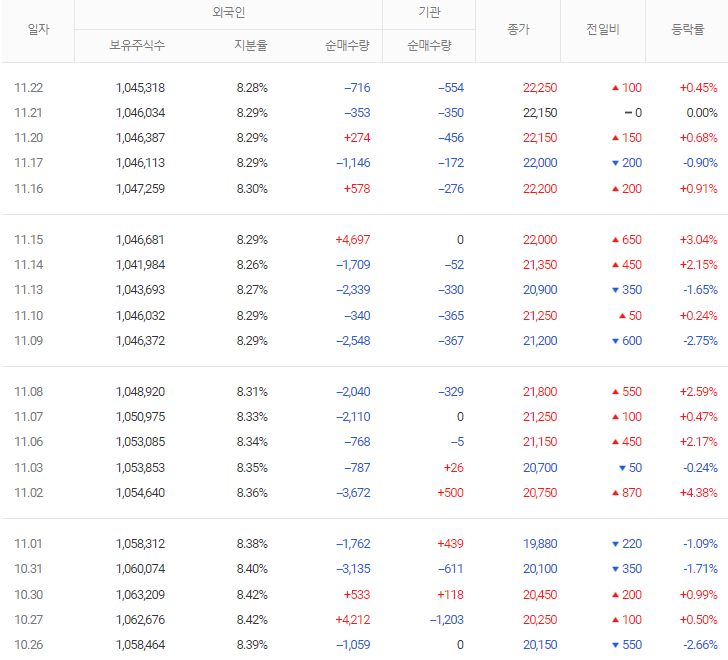Click the 기관 group header

429,13
